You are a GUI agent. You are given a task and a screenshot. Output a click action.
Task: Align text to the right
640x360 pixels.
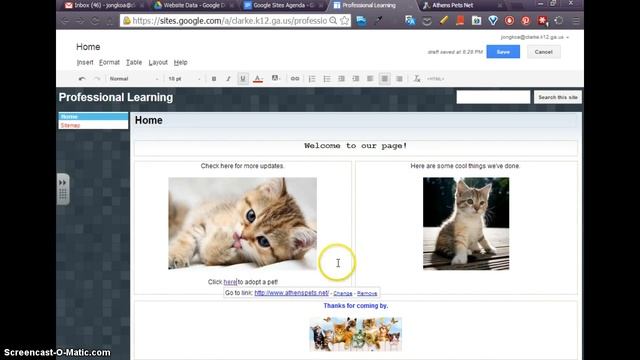tap(399, 79)
